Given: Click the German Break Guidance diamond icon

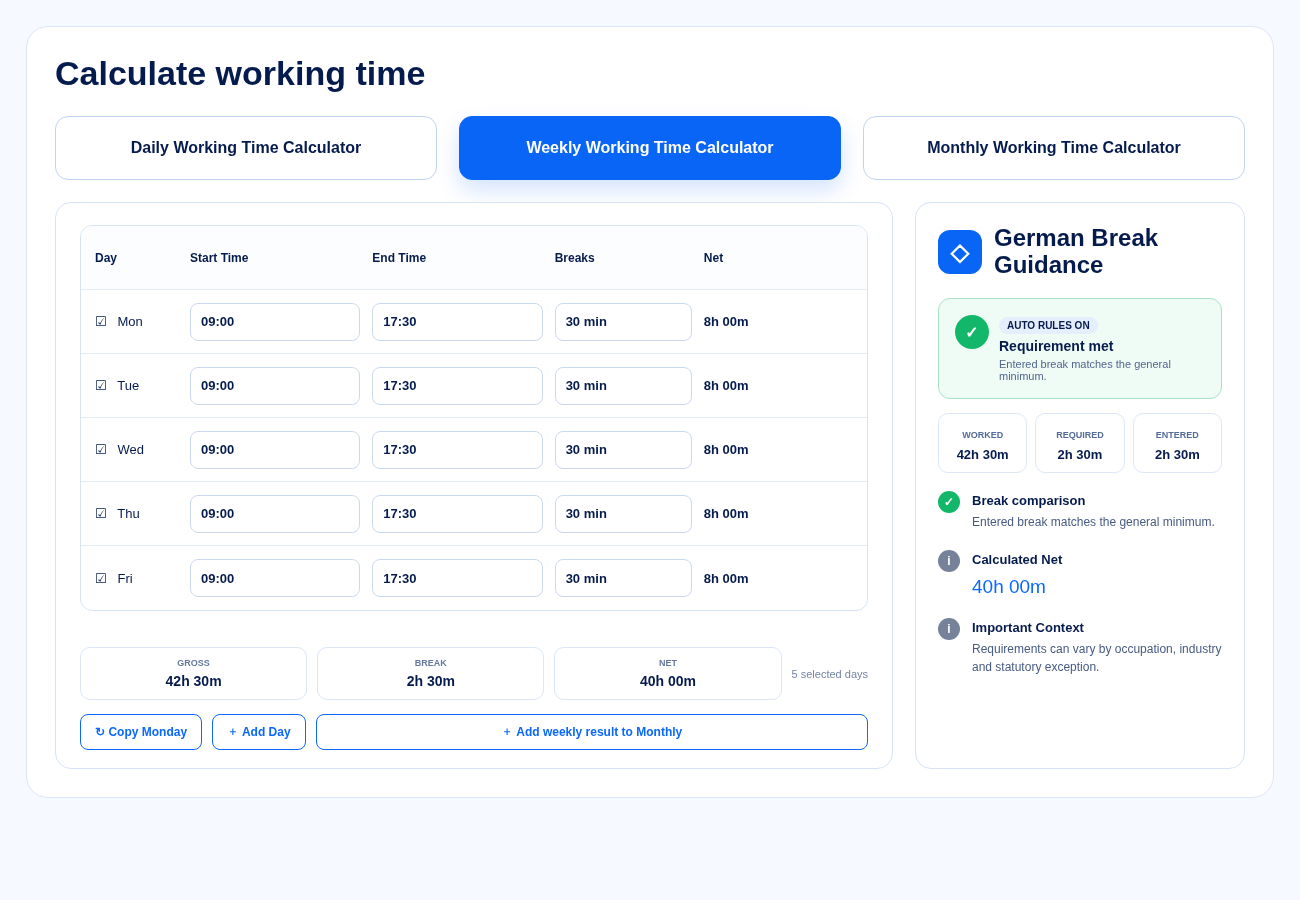Looking at the screenshot, I should (x=960, y=252).
